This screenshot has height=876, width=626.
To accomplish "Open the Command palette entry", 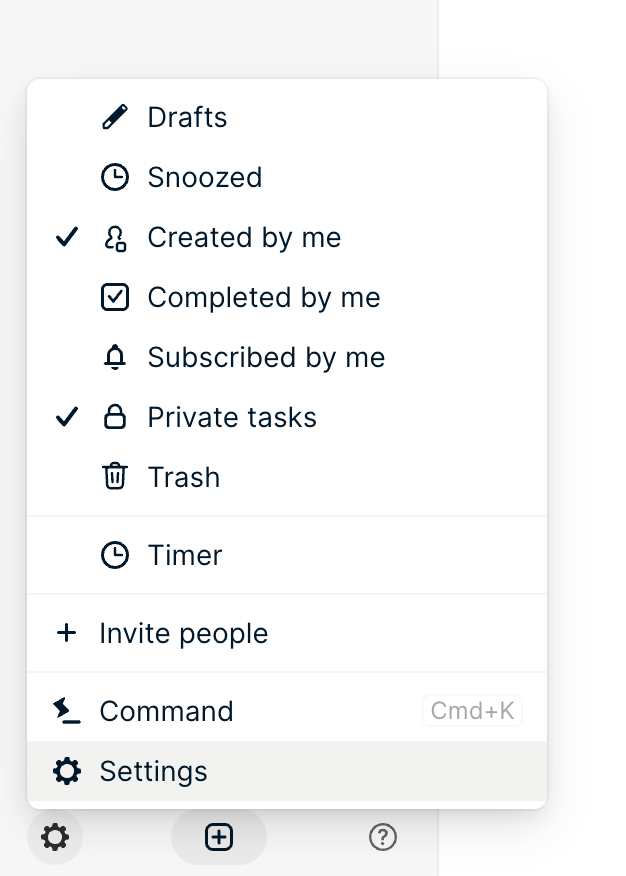I will point(166,711).
